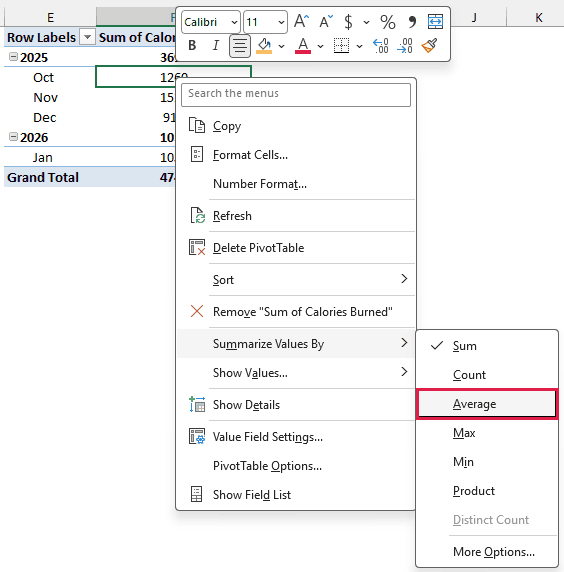Collapse the 2025 group
564x572 pixels.
13,57
